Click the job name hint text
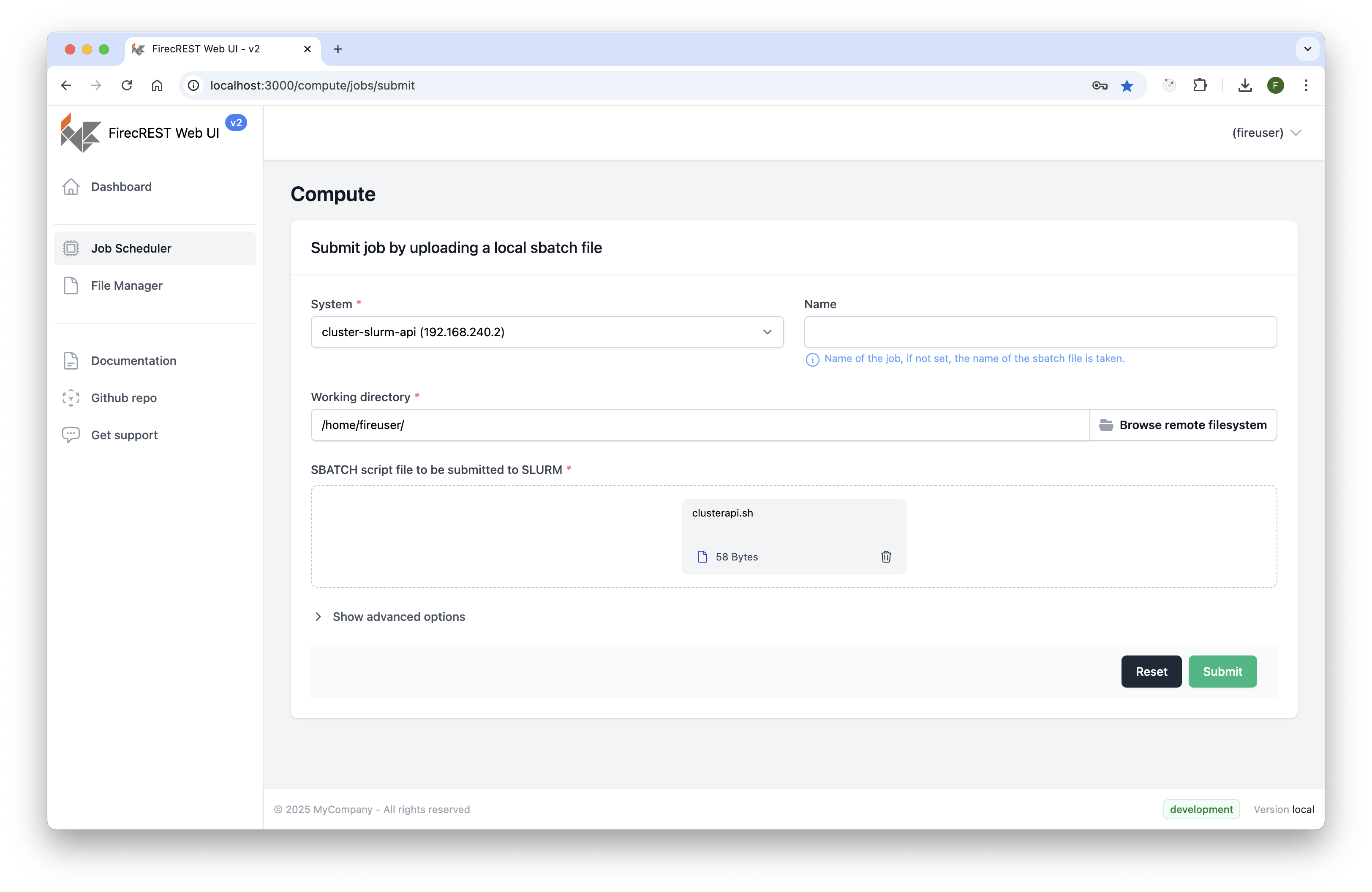 [974, 359]
